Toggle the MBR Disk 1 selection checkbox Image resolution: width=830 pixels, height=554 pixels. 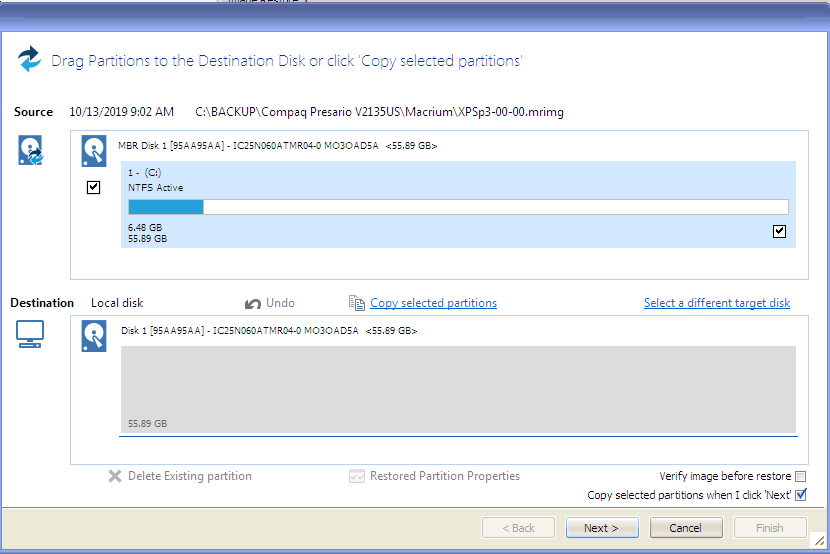coord(93,187)
